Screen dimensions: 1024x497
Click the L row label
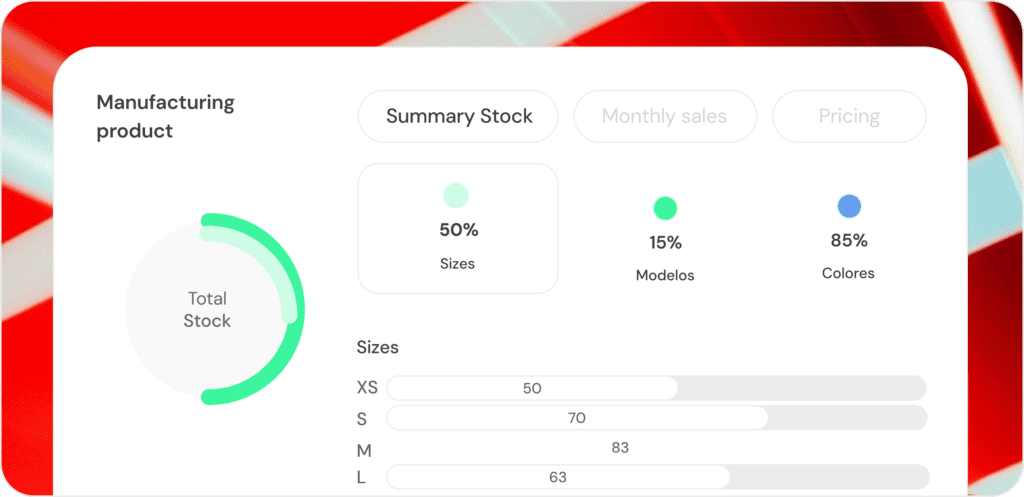(361, 478)
